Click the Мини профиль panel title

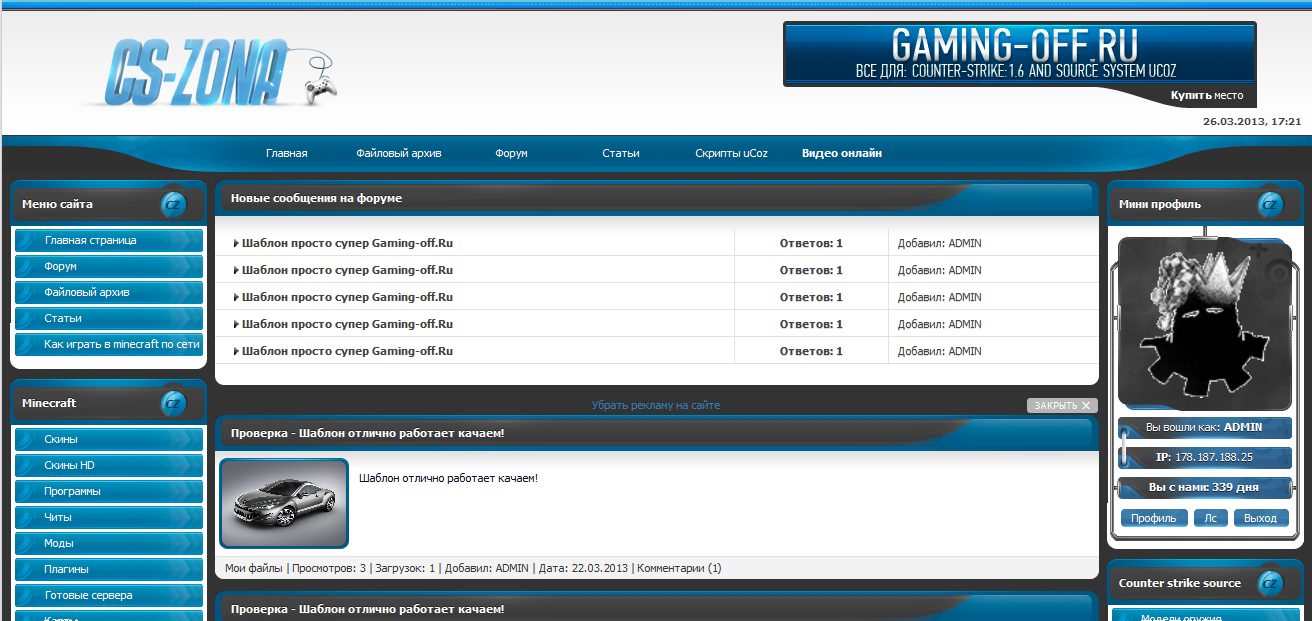pos(1160,204)
